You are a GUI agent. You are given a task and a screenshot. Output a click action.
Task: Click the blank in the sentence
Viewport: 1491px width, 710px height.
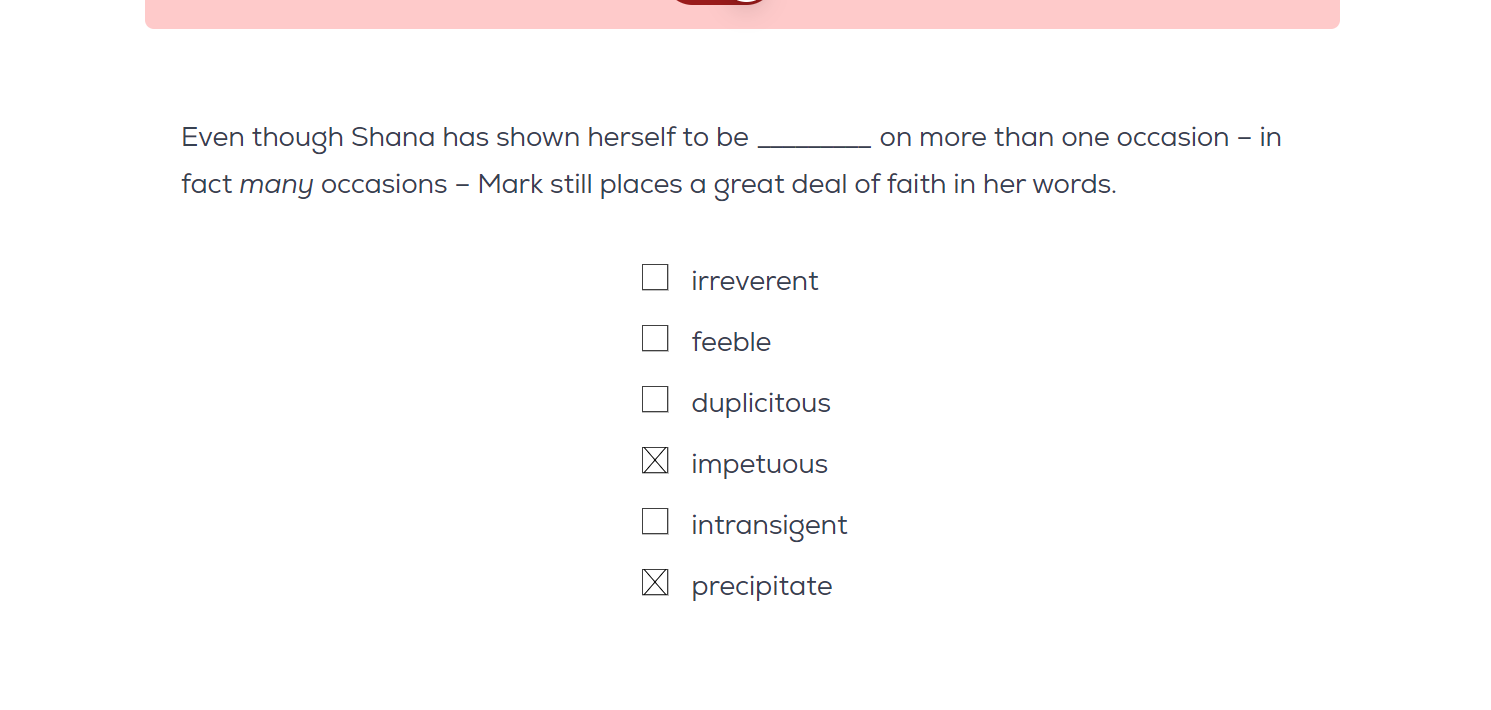[814, 138]
